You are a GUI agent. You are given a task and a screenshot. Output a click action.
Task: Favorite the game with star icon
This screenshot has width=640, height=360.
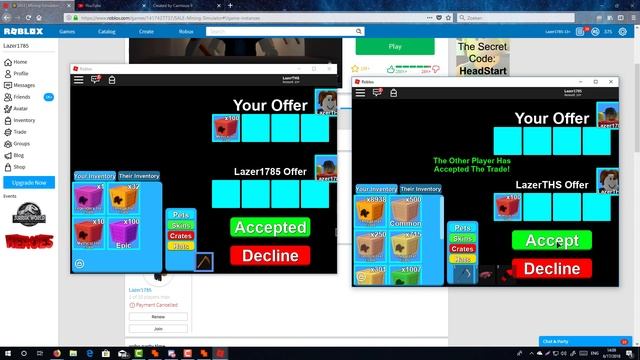point(355,69)
